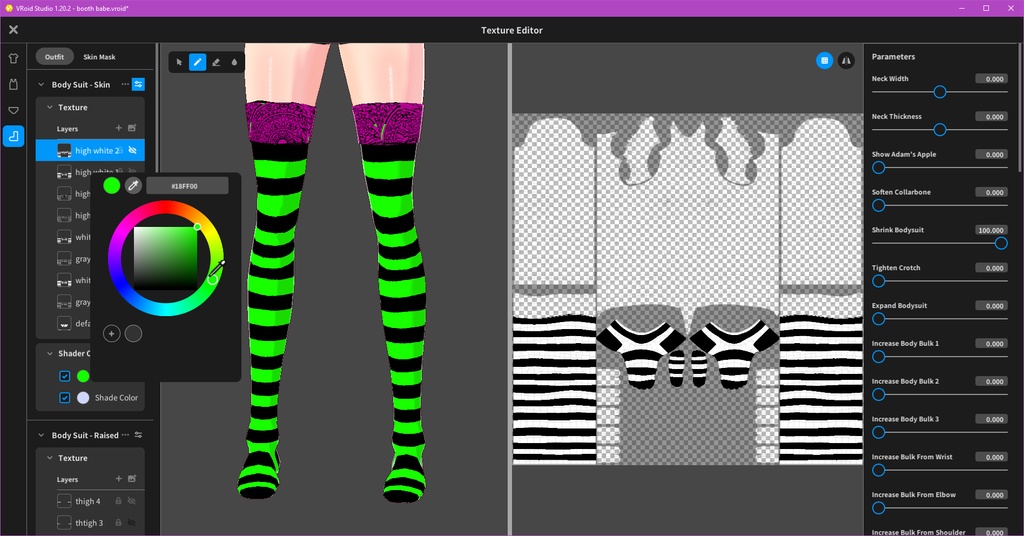Select the brush pen tool
This screenshot has width=1024, height=536.
click(x=197, y=62)
